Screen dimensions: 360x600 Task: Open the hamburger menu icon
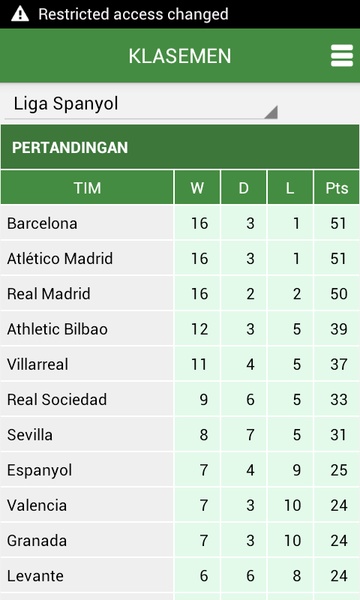pyautogui.click(x=342, y=56)
